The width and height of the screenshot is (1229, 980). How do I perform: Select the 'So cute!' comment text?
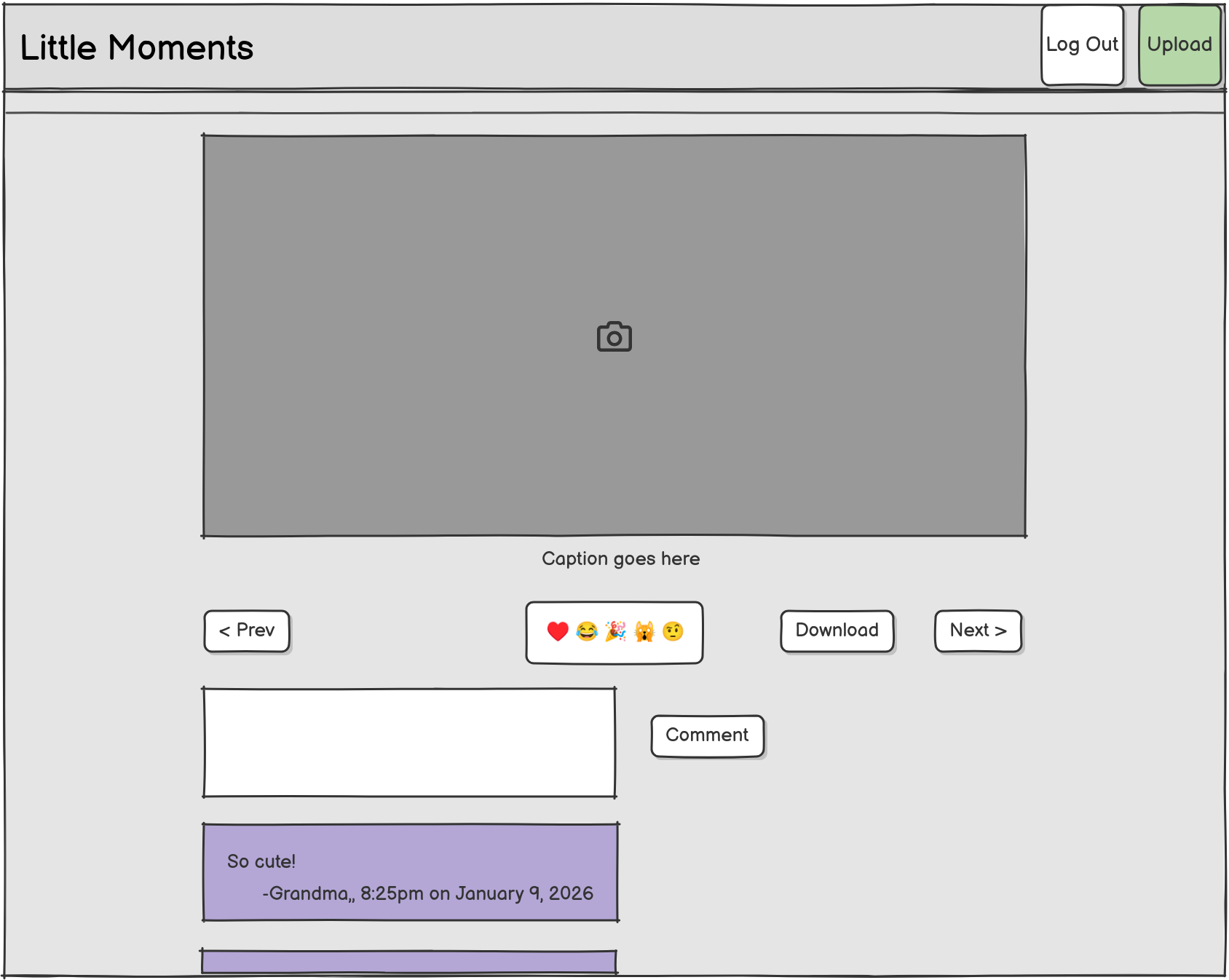point(261,862)
